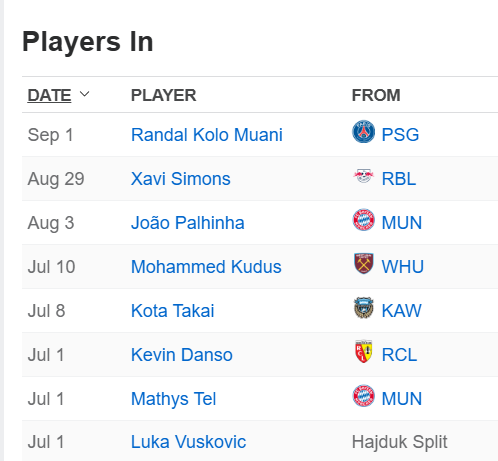Open Mohammed Kudus player link
498x461 pixels.
pyautogui.click(x=206, y=267)
